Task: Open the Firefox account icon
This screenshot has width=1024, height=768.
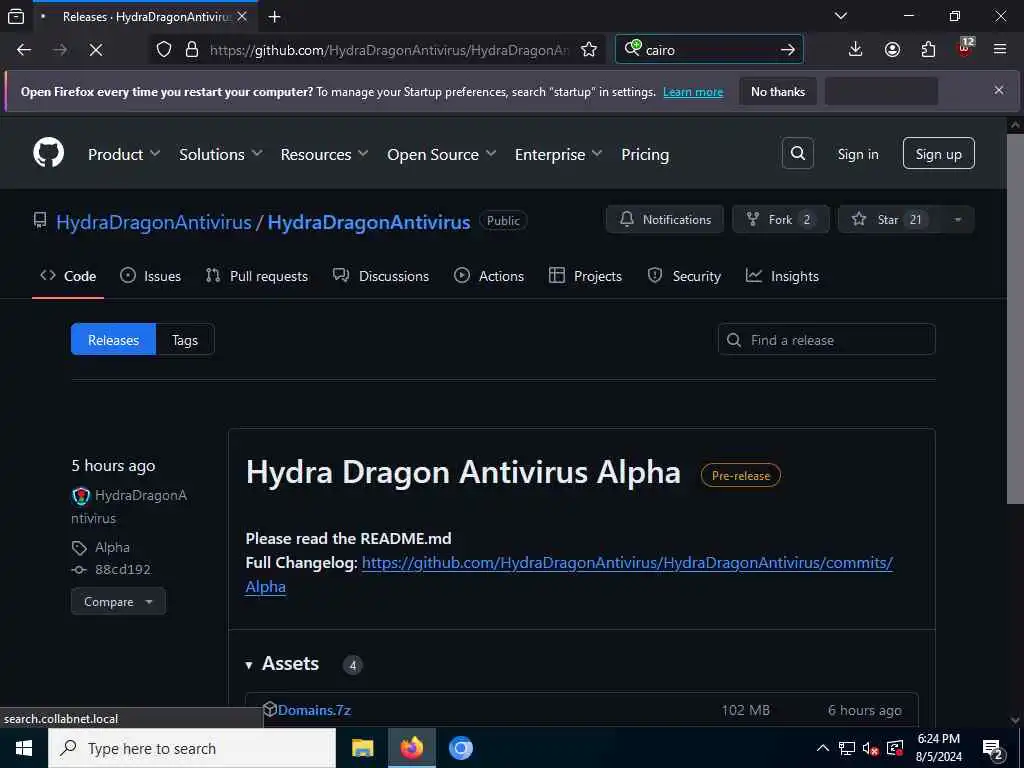Action: tap(892, 50)
